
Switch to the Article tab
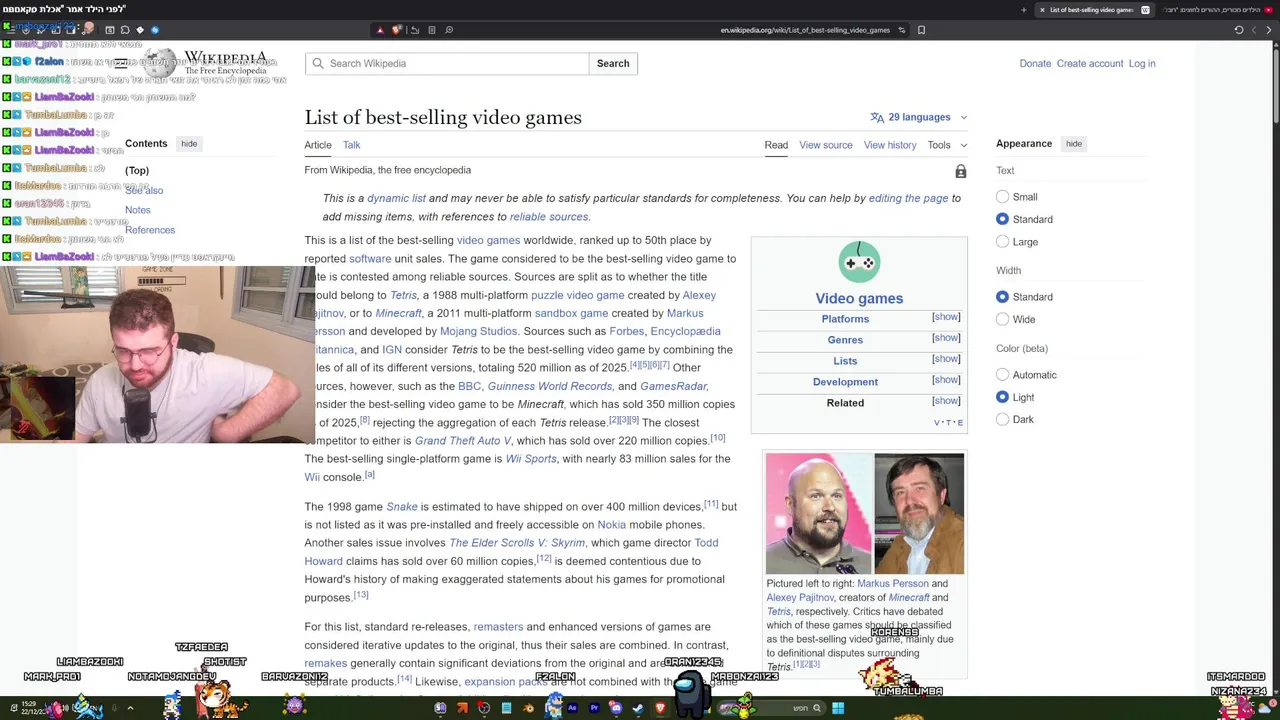318,145
